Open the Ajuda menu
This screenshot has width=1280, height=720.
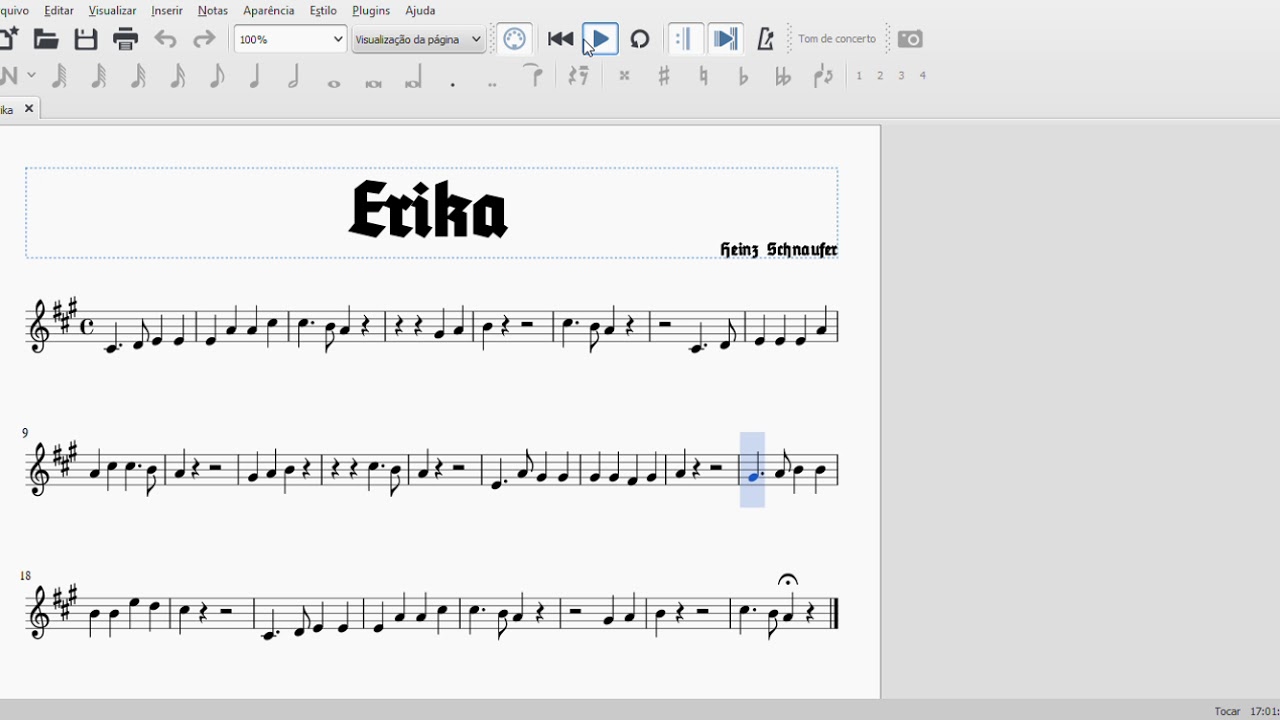(x=420, y=10)
